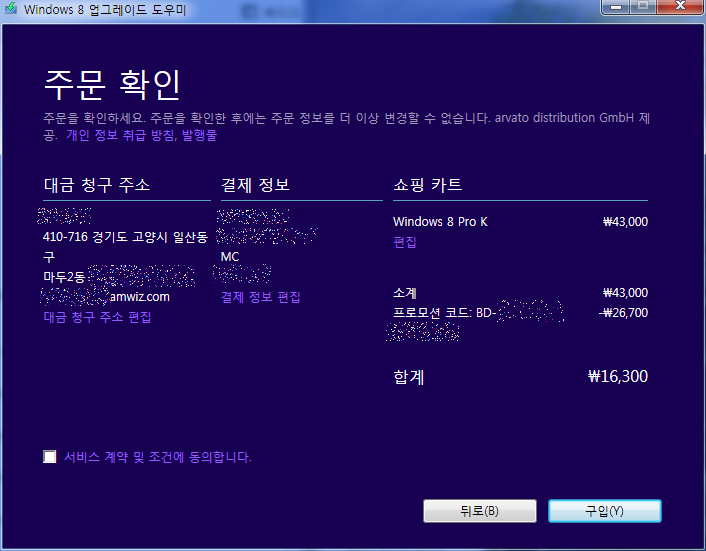Image resolution: width=706 pixels, height=551 pixels.
Task: Minimize the upgrade assistant window
Action: 613,7
